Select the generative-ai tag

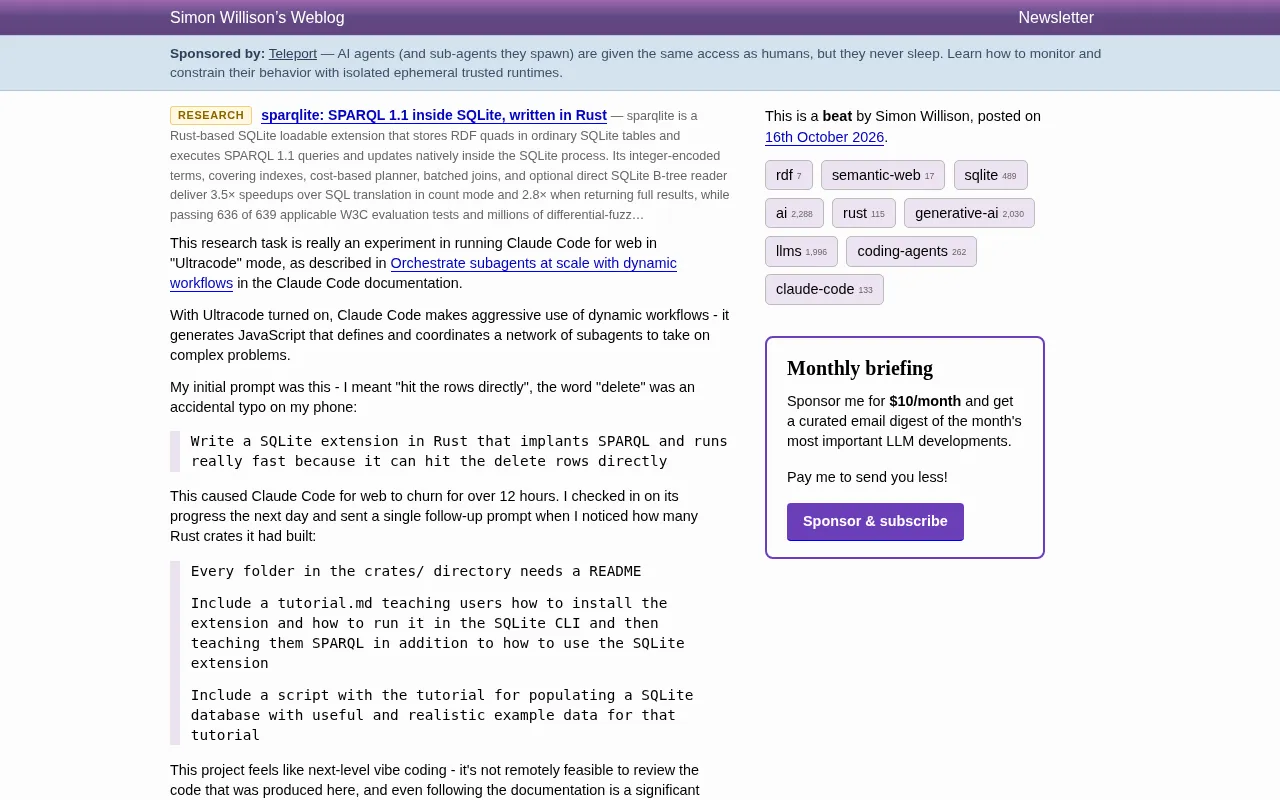[x=969, y=213]
